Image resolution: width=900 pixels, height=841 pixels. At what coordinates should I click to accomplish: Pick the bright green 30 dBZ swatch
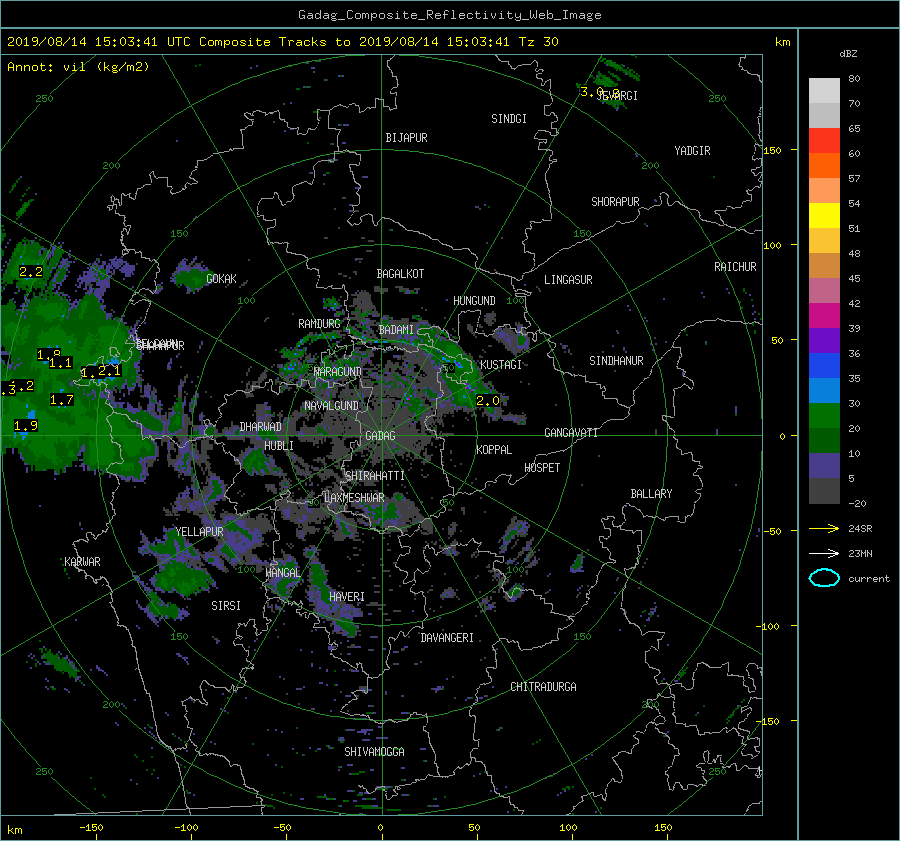(x=824, y=416)
